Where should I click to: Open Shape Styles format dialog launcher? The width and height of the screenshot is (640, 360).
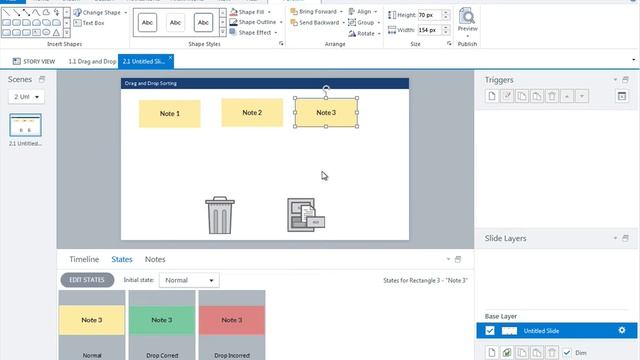pos(281,43)
